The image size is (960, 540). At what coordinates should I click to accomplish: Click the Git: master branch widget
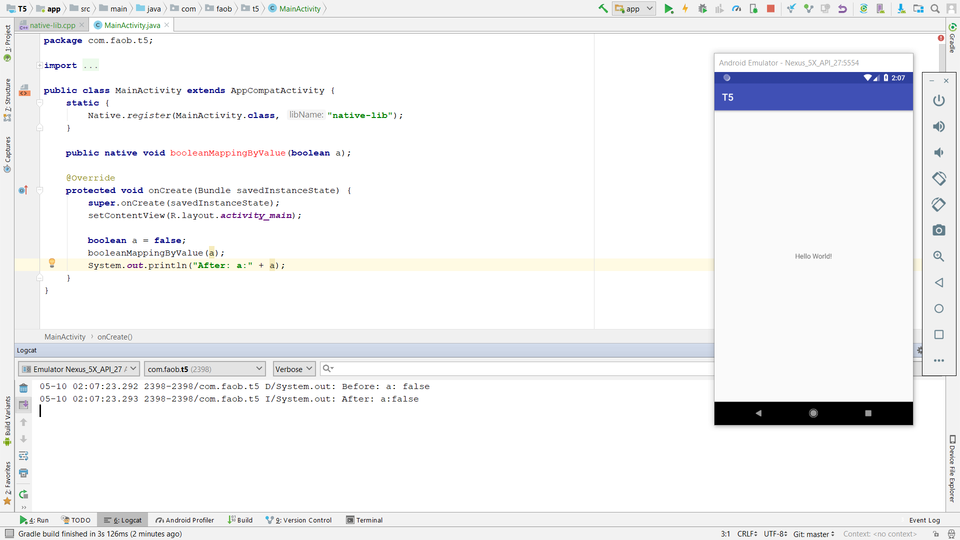(x=814, y=534)
